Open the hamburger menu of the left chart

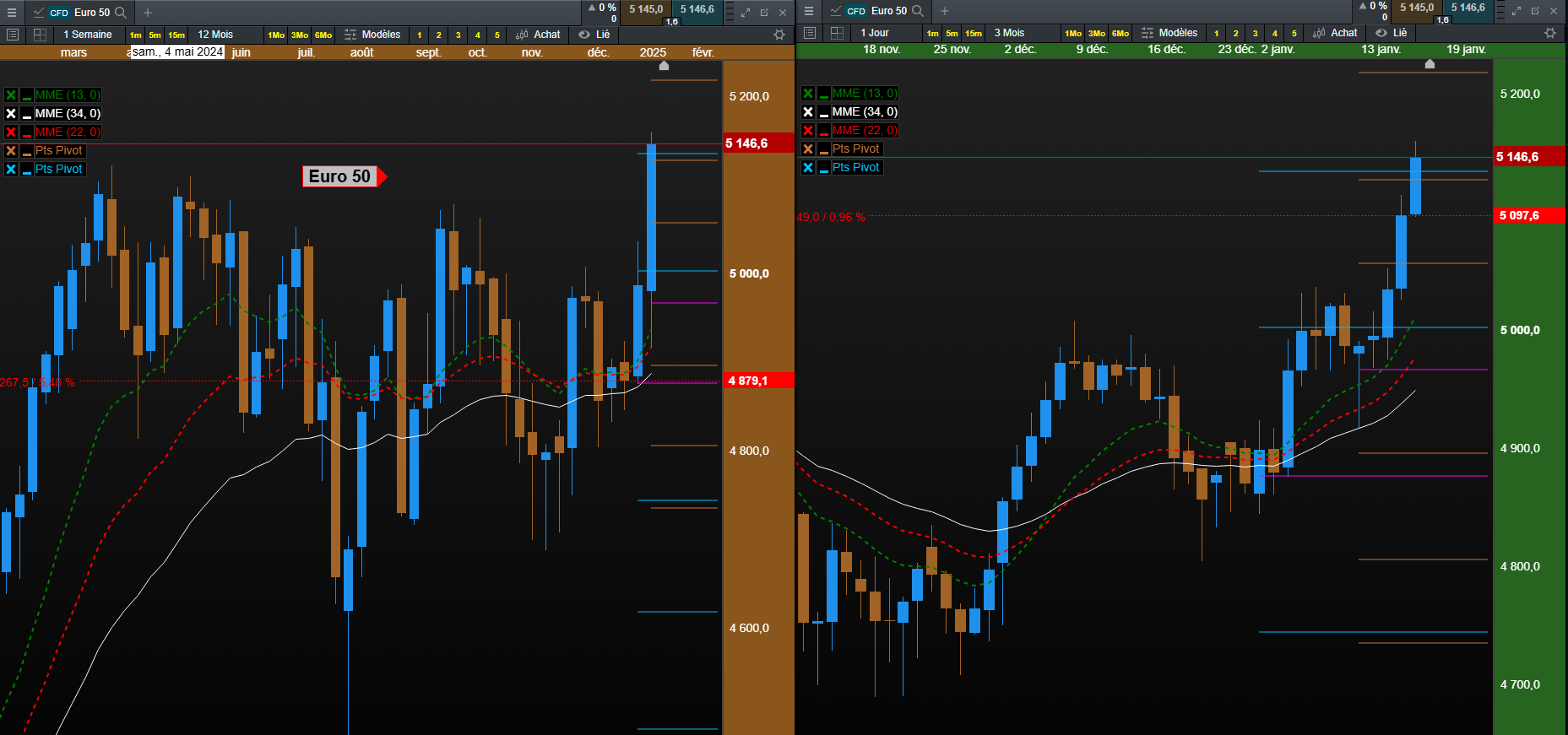[x=12, y=13]
